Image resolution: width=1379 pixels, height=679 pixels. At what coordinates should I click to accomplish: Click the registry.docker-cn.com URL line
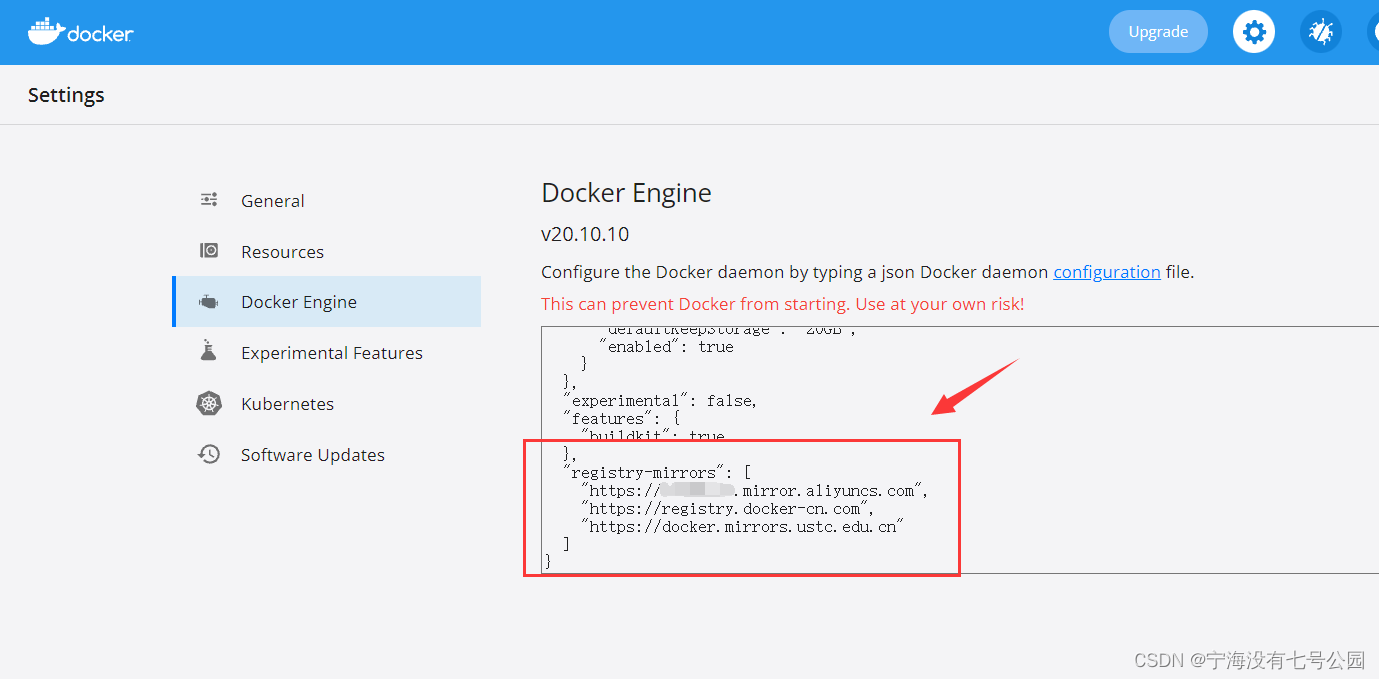727,508
